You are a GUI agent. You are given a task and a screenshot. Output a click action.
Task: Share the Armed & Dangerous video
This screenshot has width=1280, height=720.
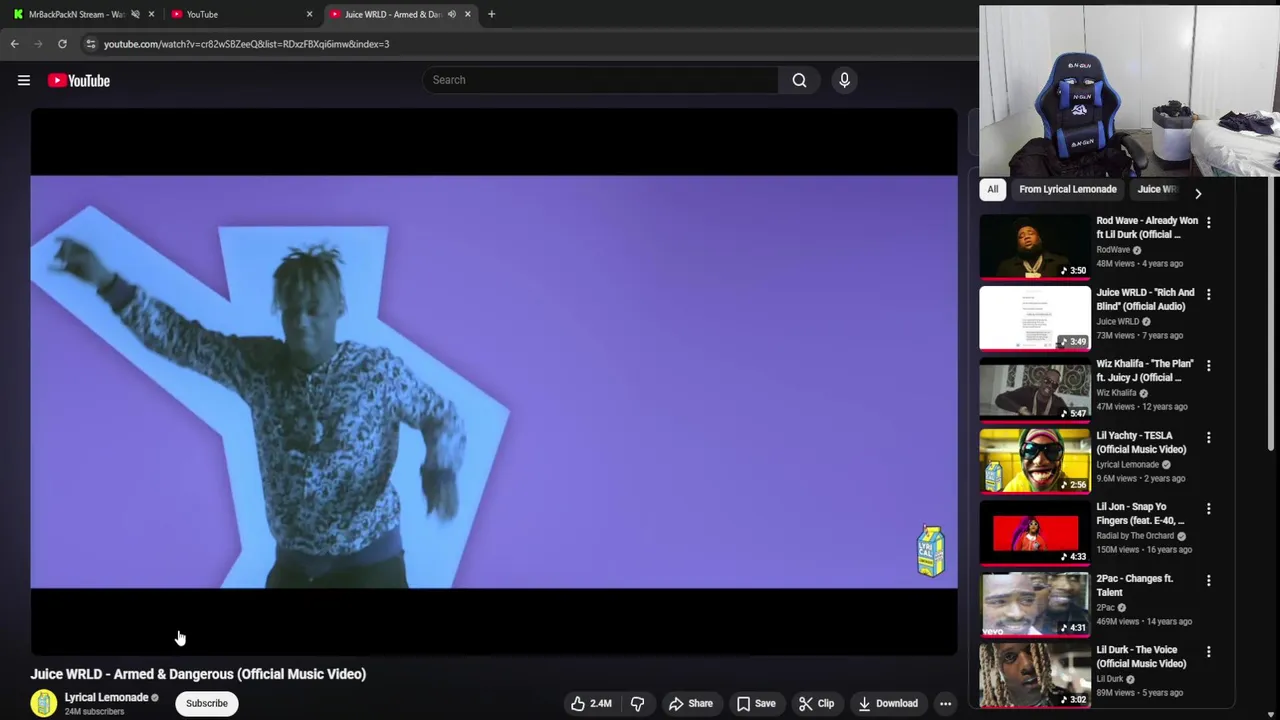coord(690,704)
